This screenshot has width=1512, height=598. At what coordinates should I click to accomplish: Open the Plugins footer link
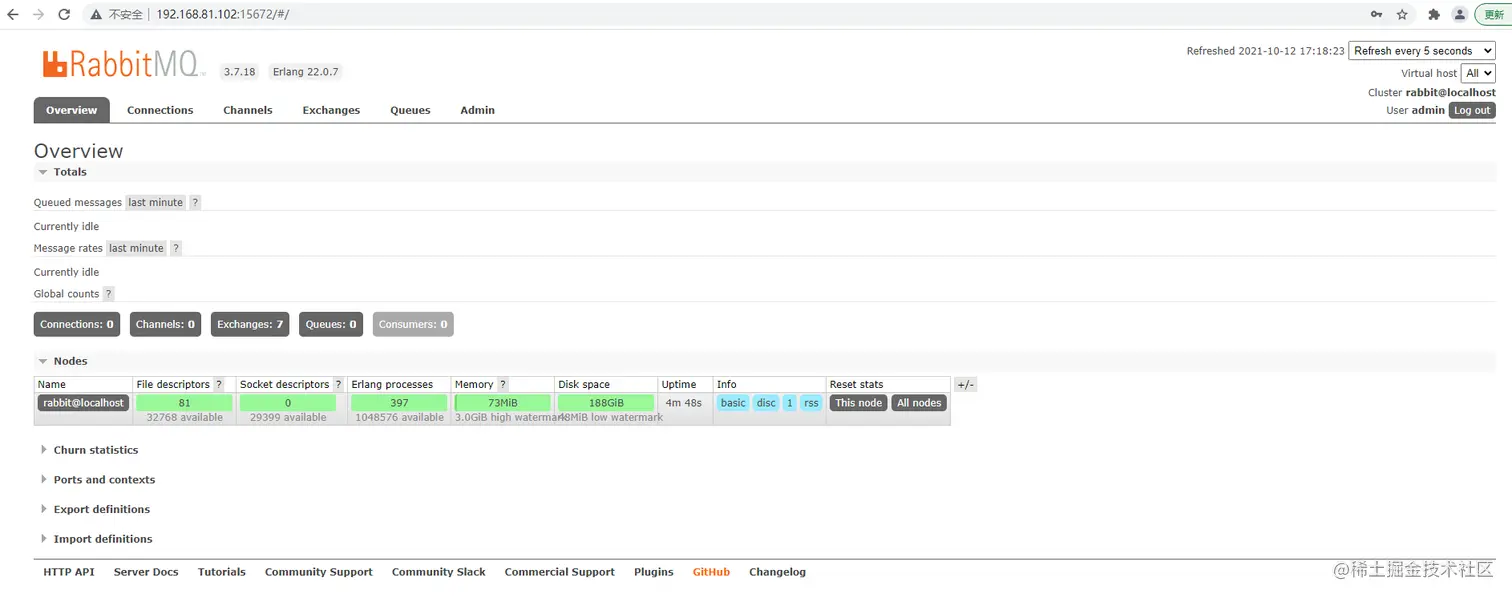[x=654, y=572]
